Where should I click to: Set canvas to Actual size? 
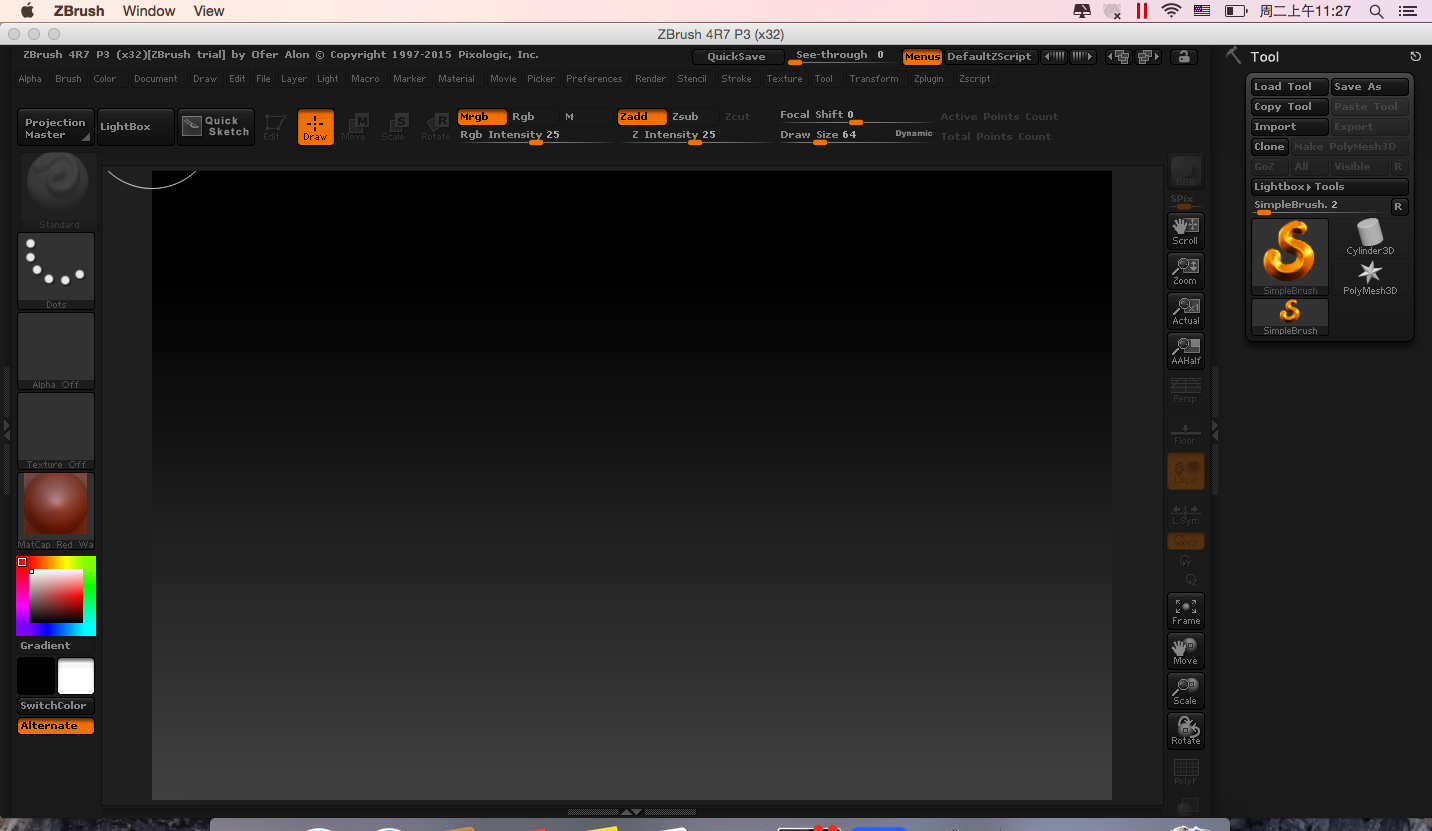1186,311
